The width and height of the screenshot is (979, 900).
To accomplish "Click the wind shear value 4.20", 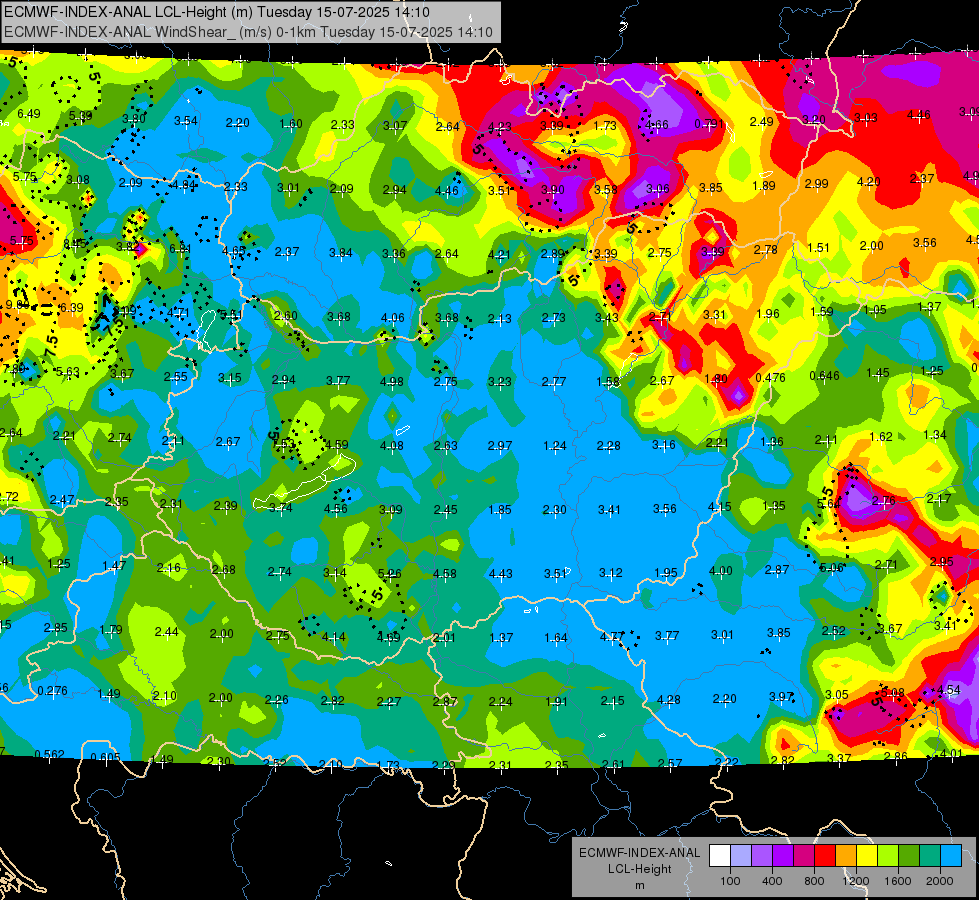I will tap(868, 181).
